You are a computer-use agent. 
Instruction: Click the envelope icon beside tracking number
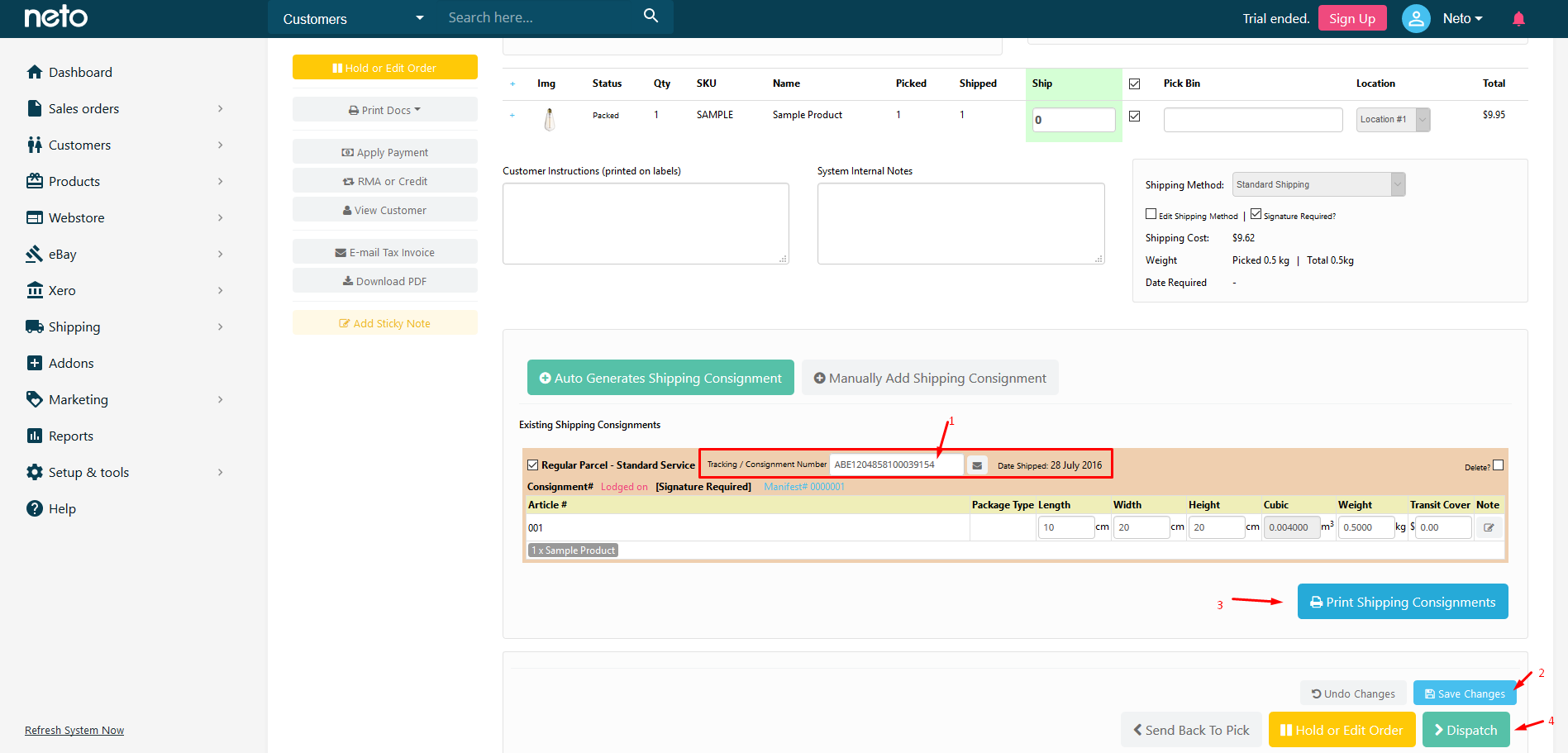(977, 465)
